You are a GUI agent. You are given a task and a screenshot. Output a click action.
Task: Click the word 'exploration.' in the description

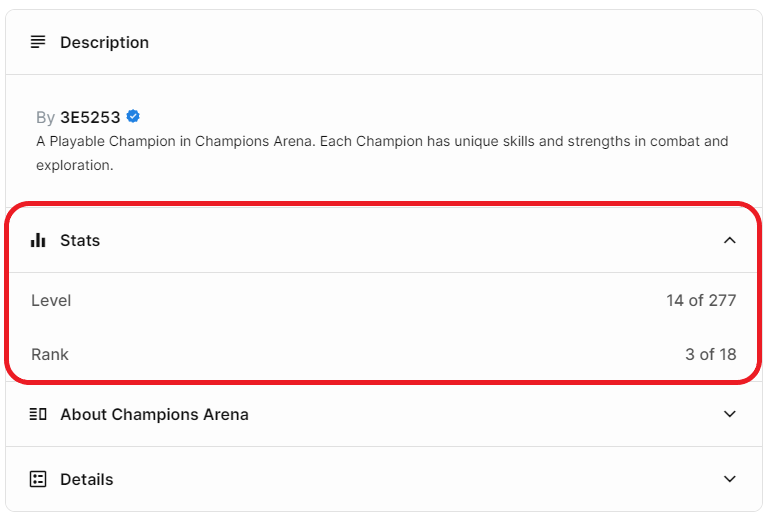tap(75, 165)
